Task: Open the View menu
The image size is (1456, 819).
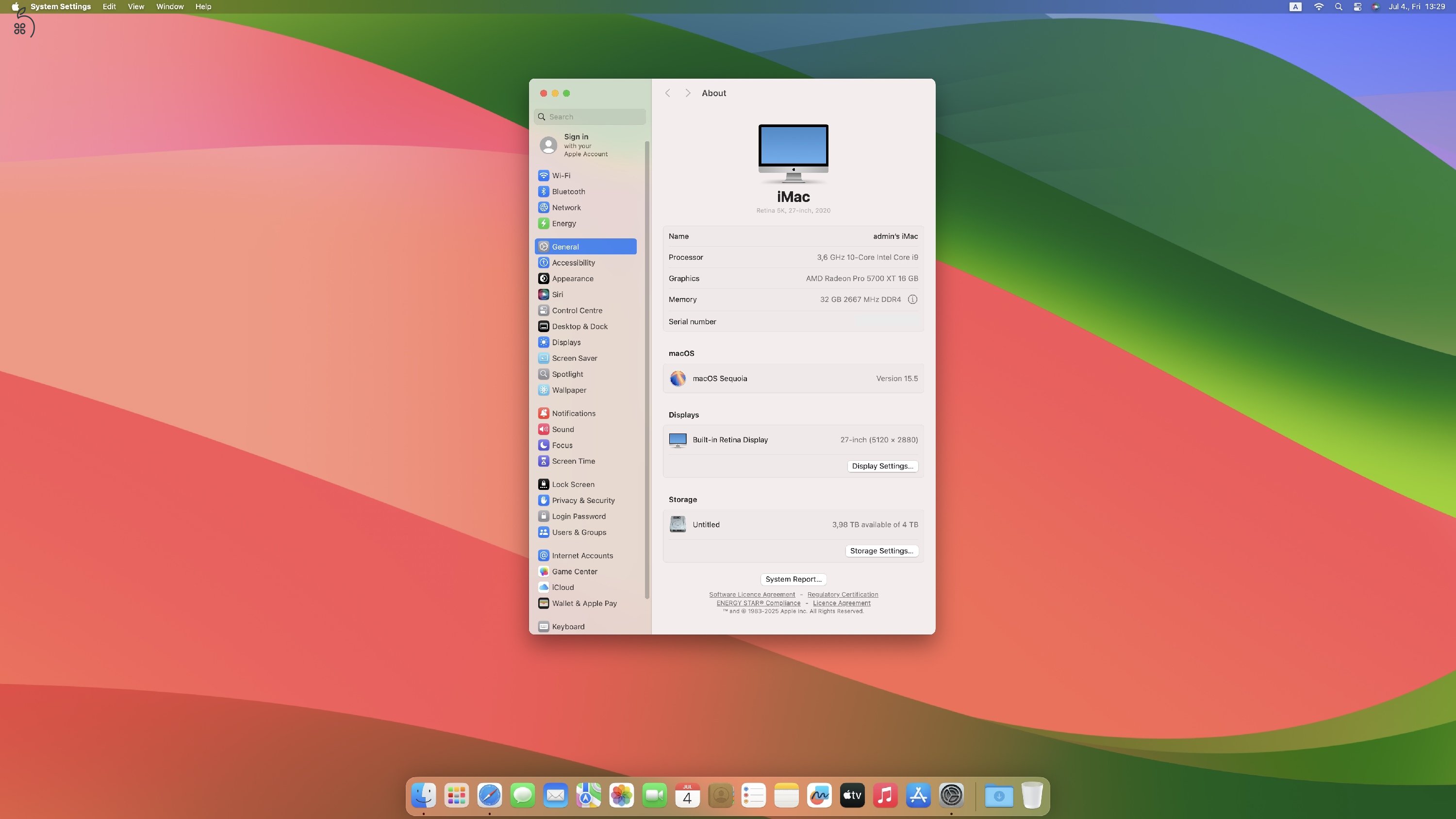Action: [136, 7]
